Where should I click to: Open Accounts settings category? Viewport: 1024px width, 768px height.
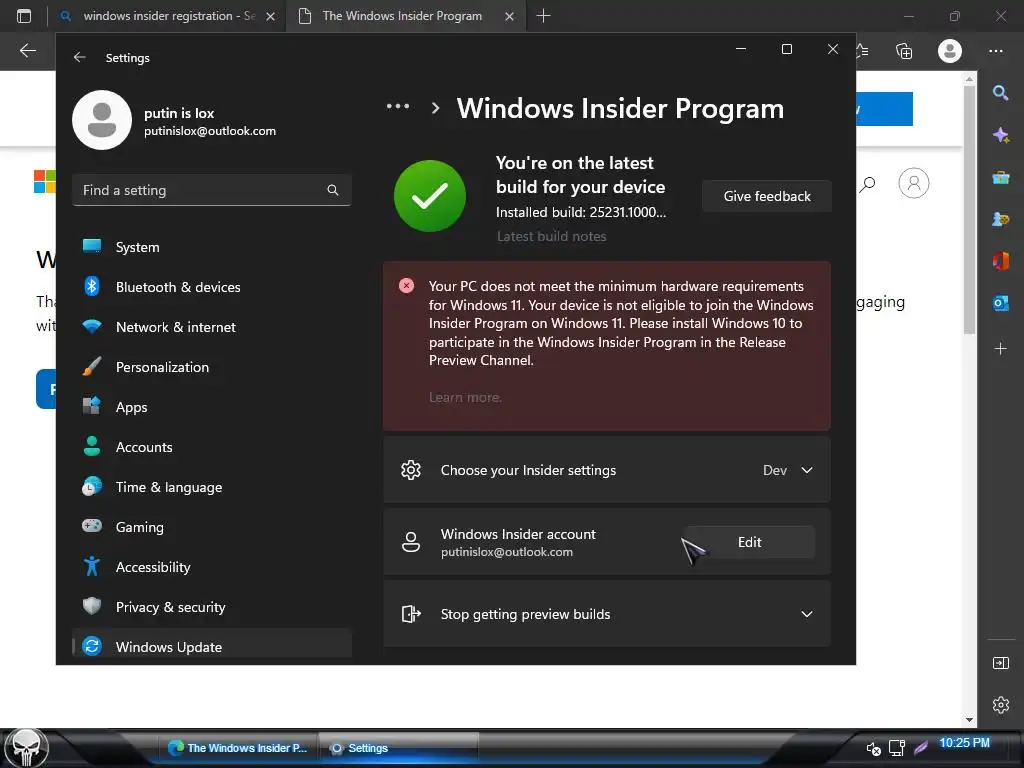tap(212, 447)
